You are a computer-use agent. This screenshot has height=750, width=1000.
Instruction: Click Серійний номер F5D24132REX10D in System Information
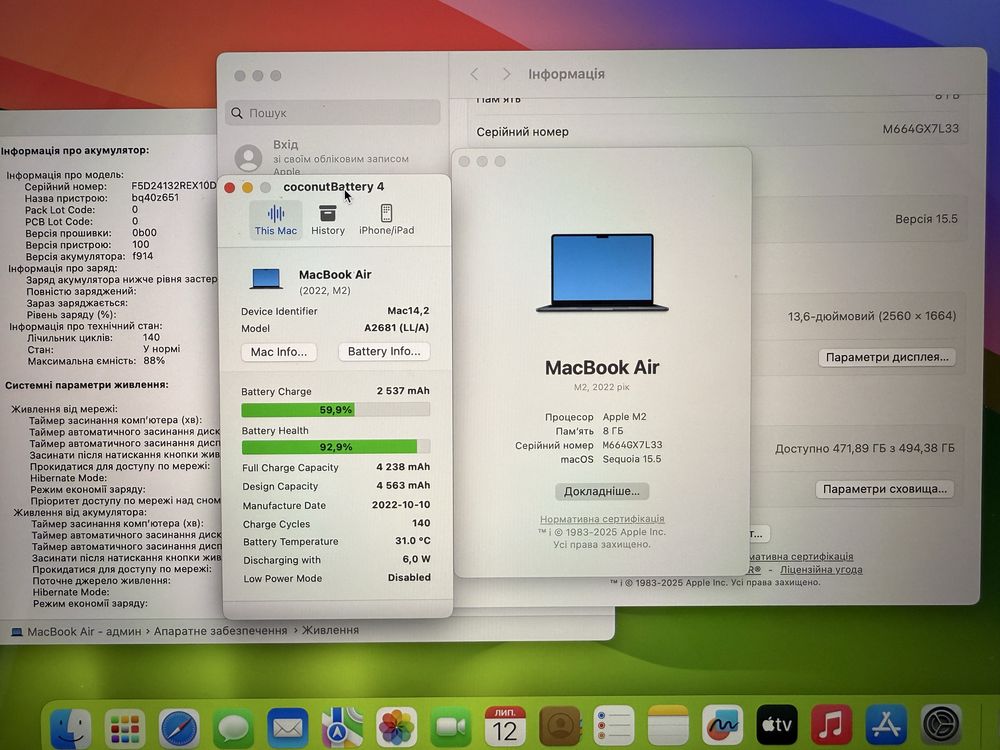click(121, 186)
